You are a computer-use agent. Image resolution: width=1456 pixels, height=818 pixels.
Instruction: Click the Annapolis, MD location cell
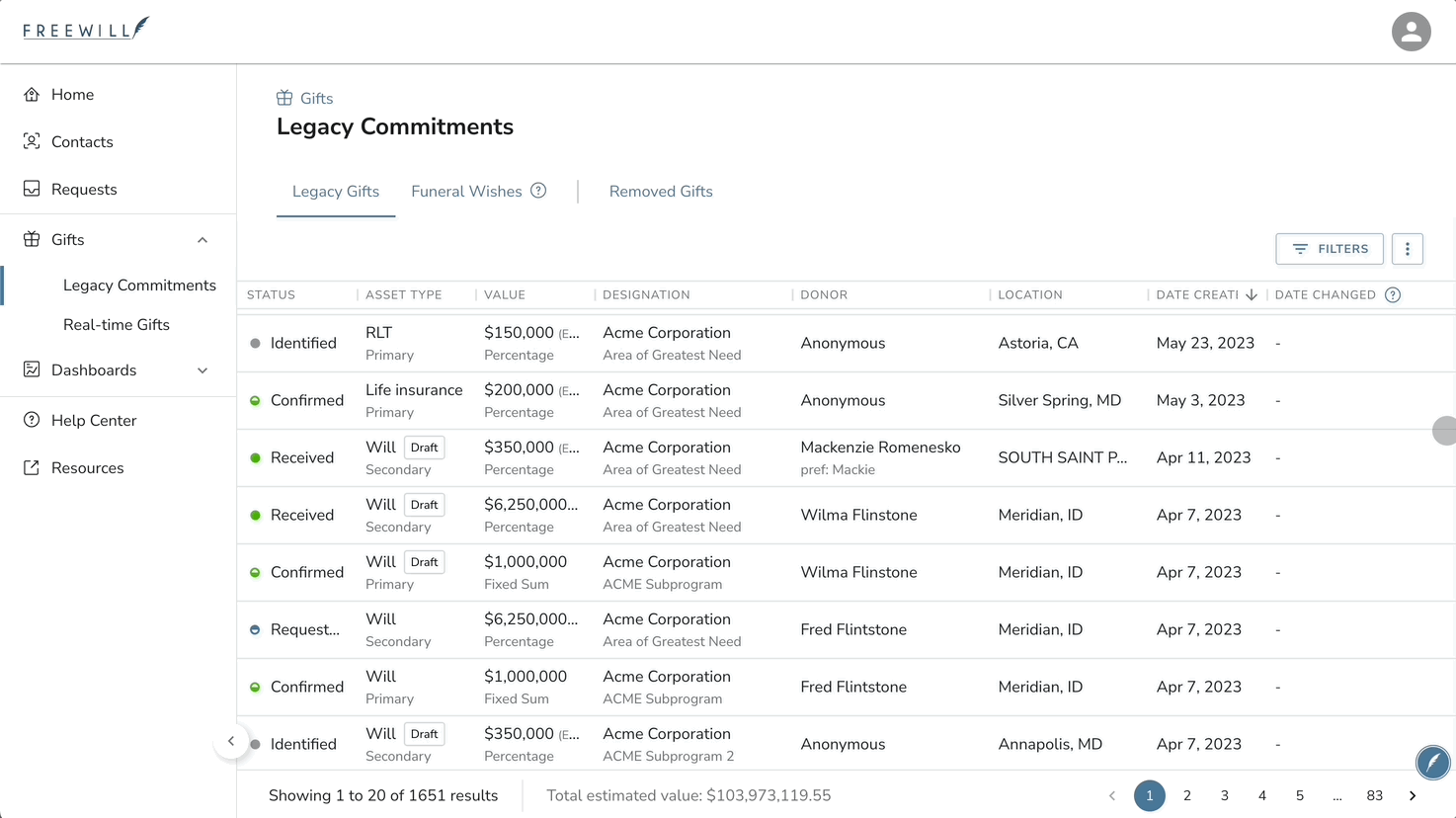[x=1050, y=744]
